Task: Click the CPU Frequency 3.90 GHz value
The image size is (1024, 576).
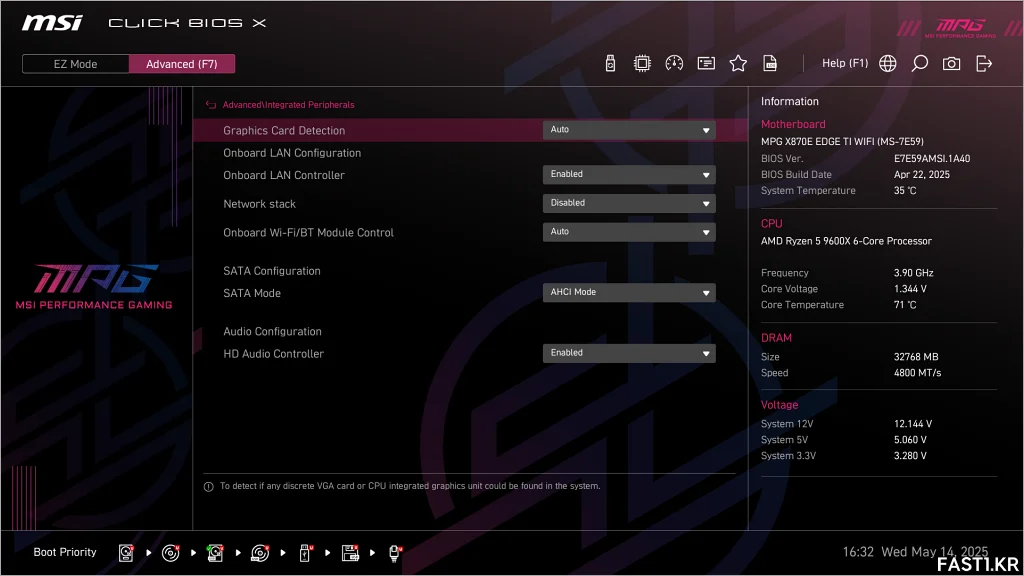Action: coord(914,273)
